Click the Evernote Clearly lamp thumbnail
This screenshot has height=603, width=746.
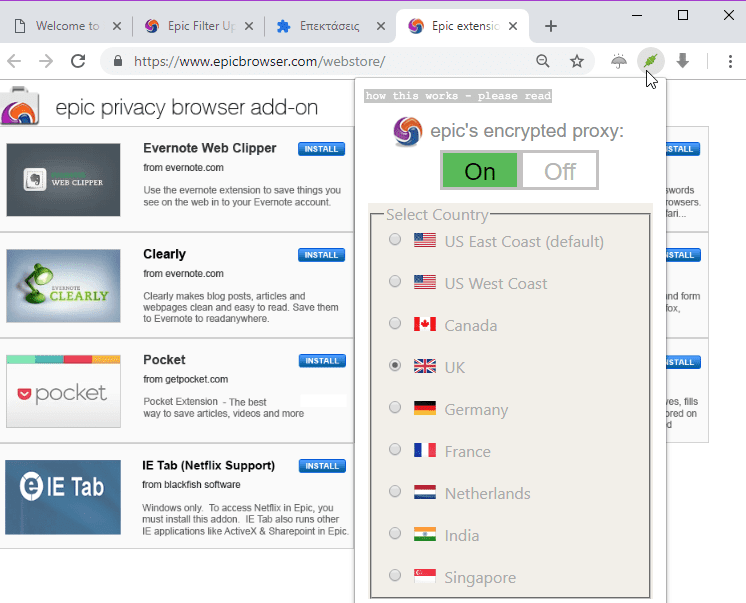63,286
